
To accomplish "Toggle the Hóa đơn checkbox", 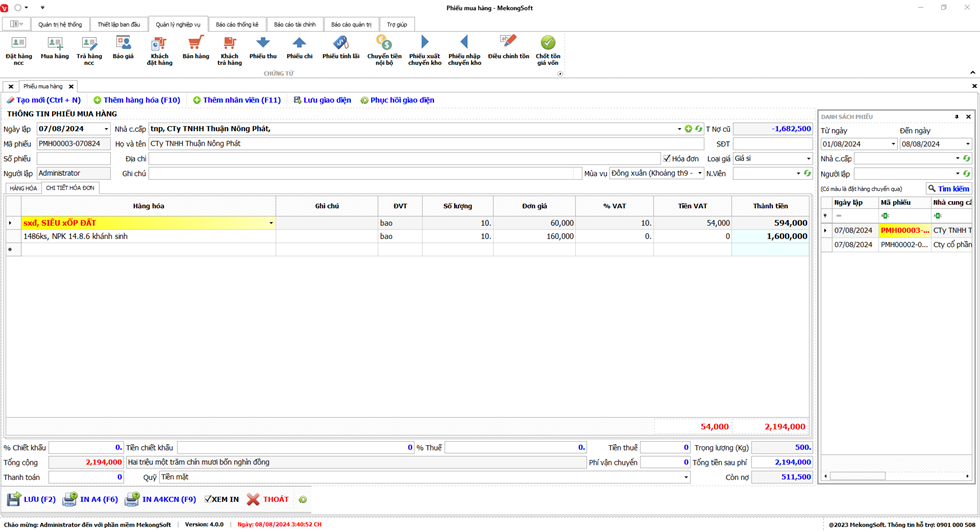I will (x=667, y=158).
